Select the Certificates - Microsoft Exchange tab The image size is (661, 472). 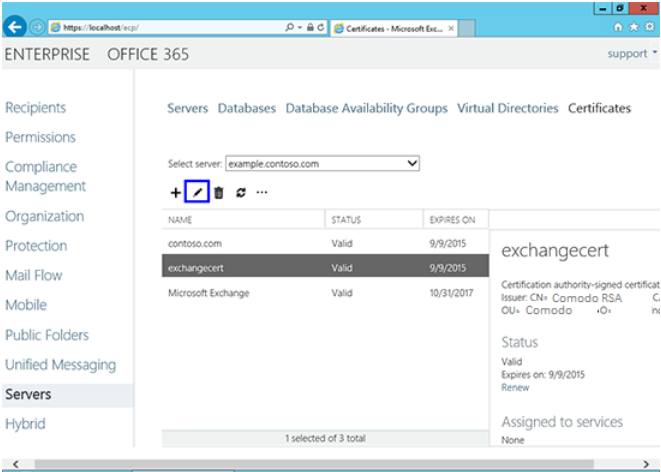[394, 29]
